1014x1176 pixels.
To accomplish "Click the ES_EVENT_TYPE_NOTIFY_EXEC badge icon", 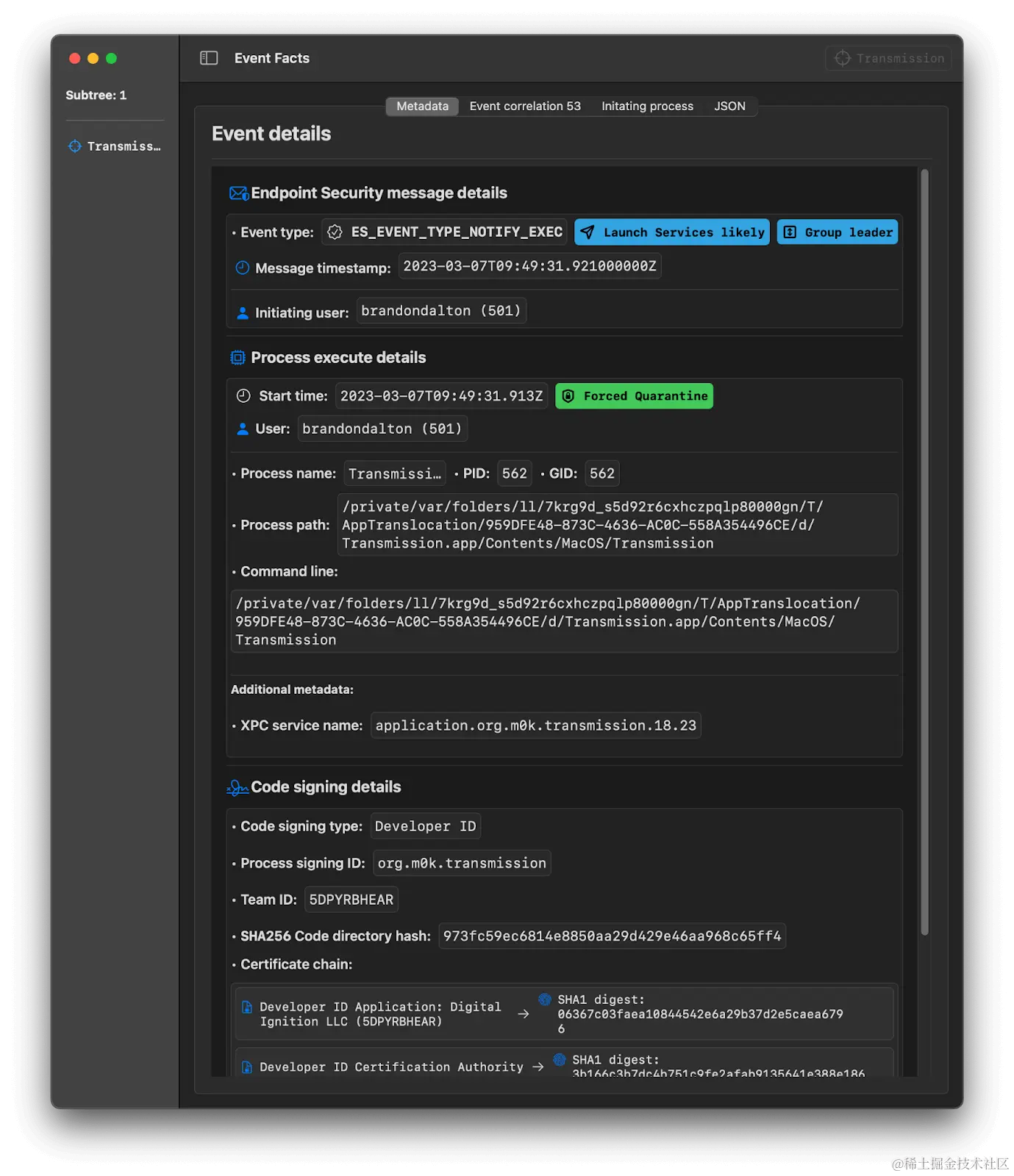I will (x=335, y=232).
